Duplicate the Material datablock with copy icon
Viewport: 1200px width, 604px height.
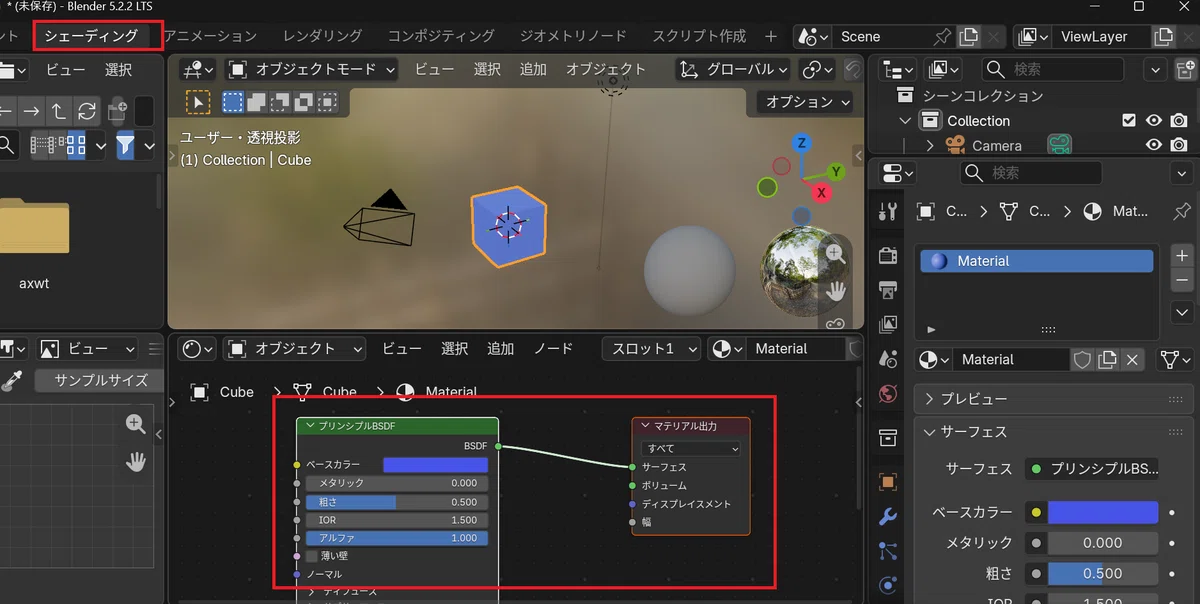pos(1107,360)
